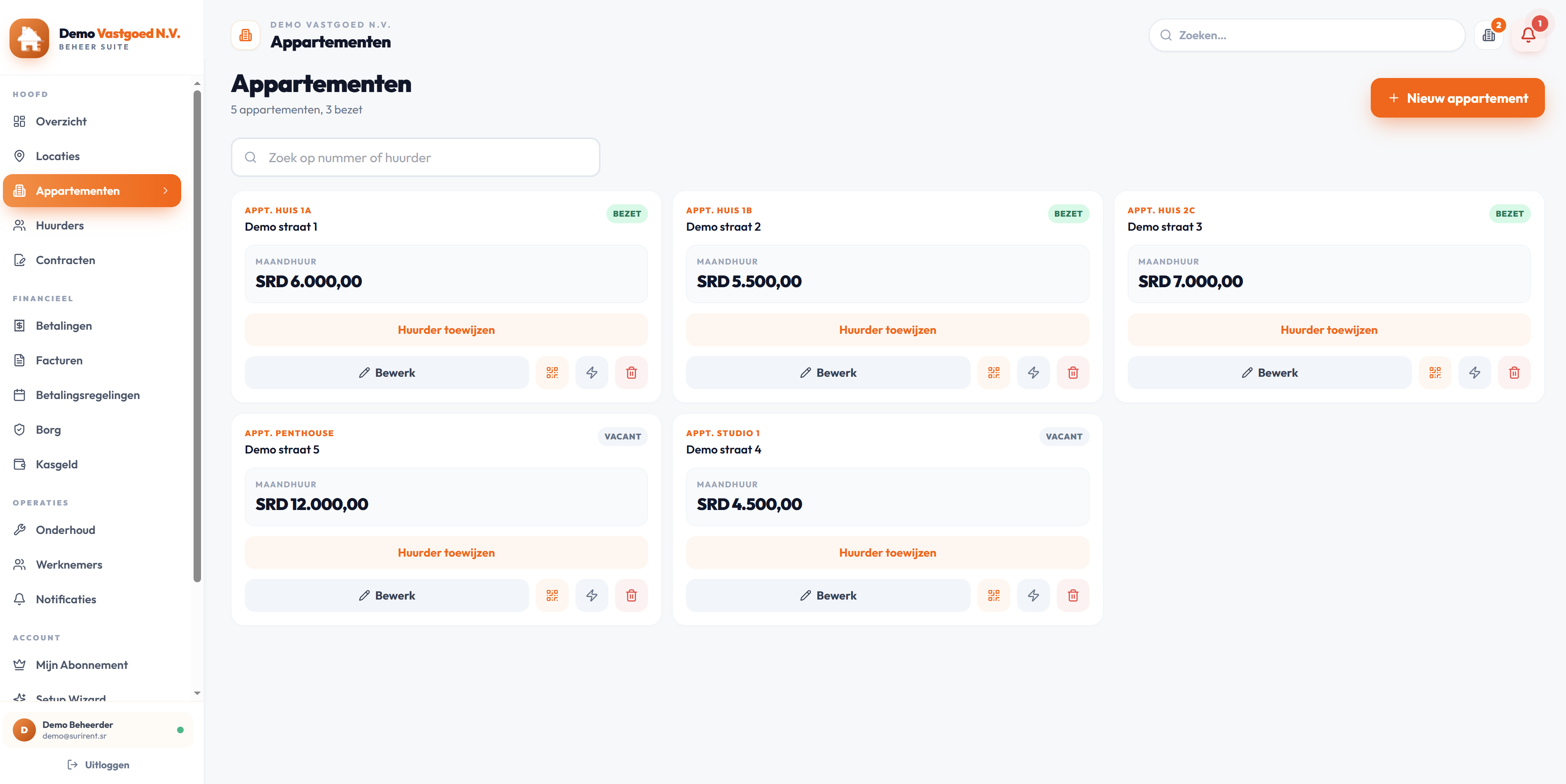
Task: Click sidebar scroll up arrow
Action: (x=197, y=83)
